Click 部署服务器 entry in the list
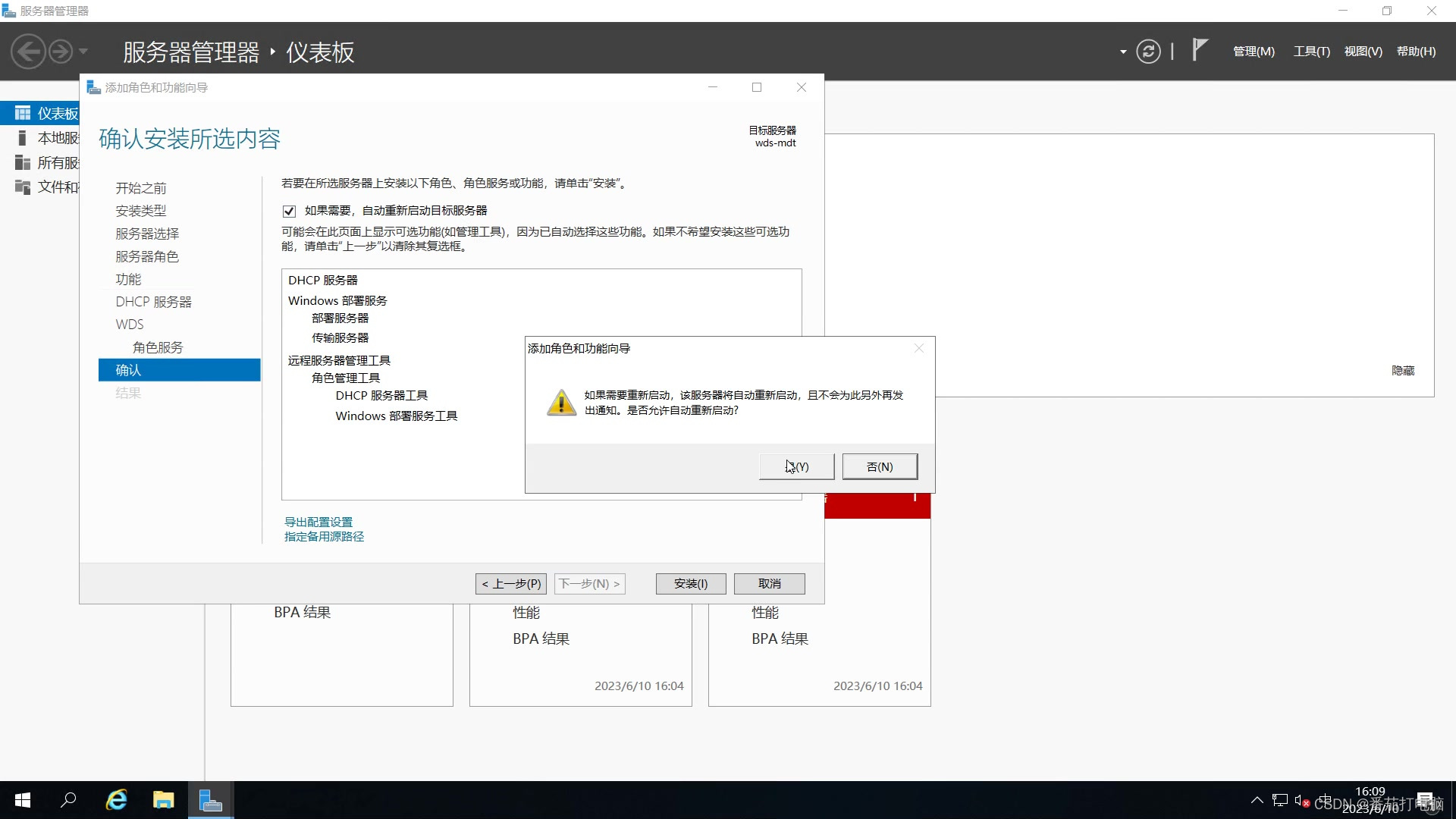This screenshot has width=1456, height=819. pos(340,318)
